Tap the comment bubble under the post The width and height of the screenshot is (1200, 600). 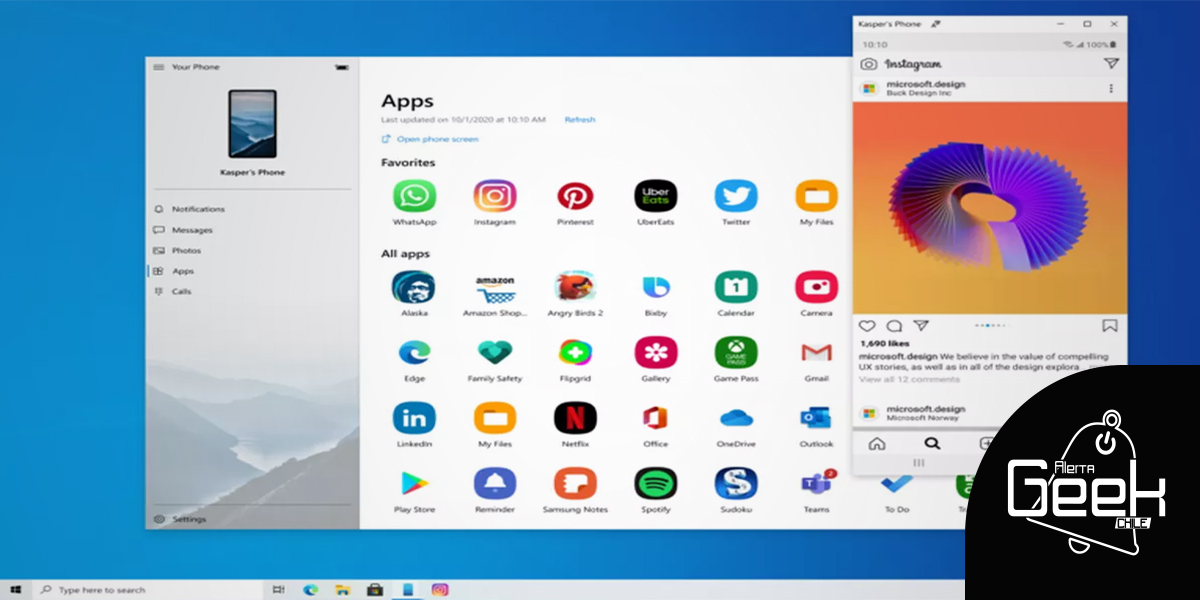click(894, 326)
